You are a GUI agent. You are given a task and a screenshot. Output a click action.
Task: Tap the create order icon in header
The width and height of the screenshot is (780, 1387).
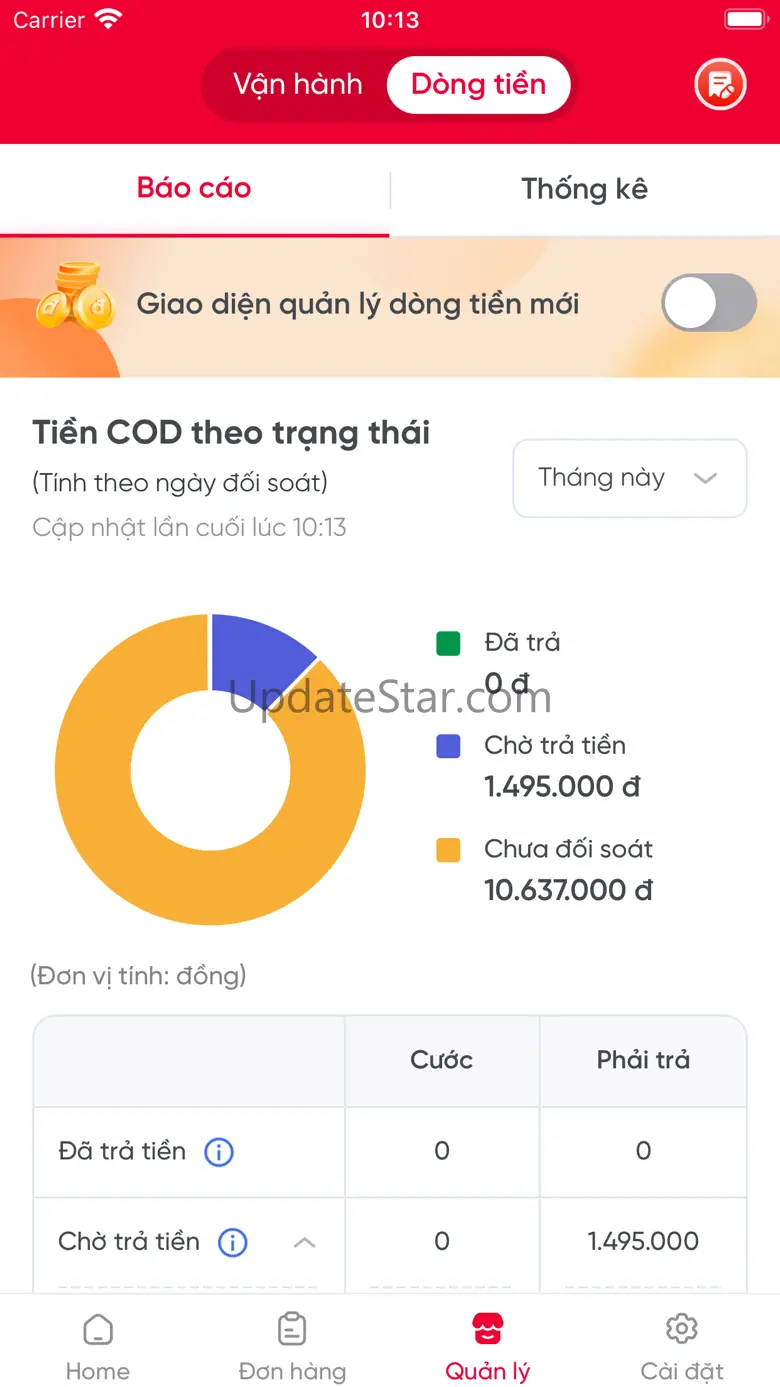[x=720, y=85]
